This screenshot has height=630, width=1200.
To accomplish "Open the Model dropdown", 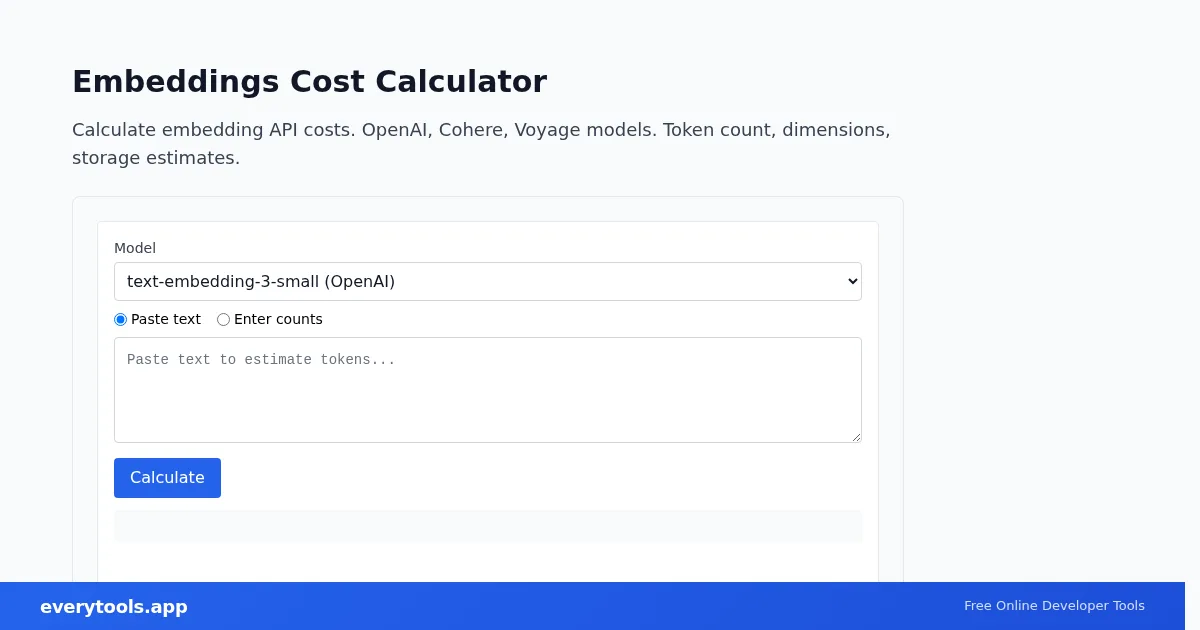I will tap(487, 281).
